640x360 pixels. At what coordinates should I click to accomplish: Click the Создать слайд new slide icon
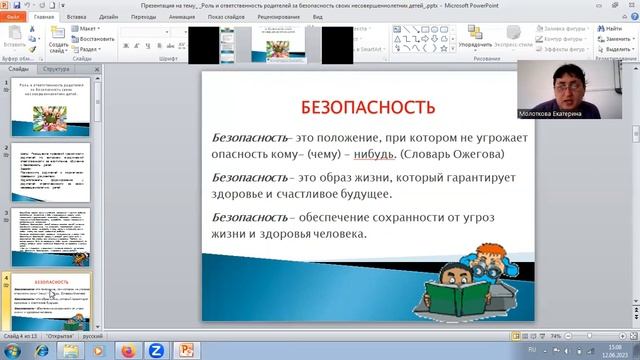[58, 33]
